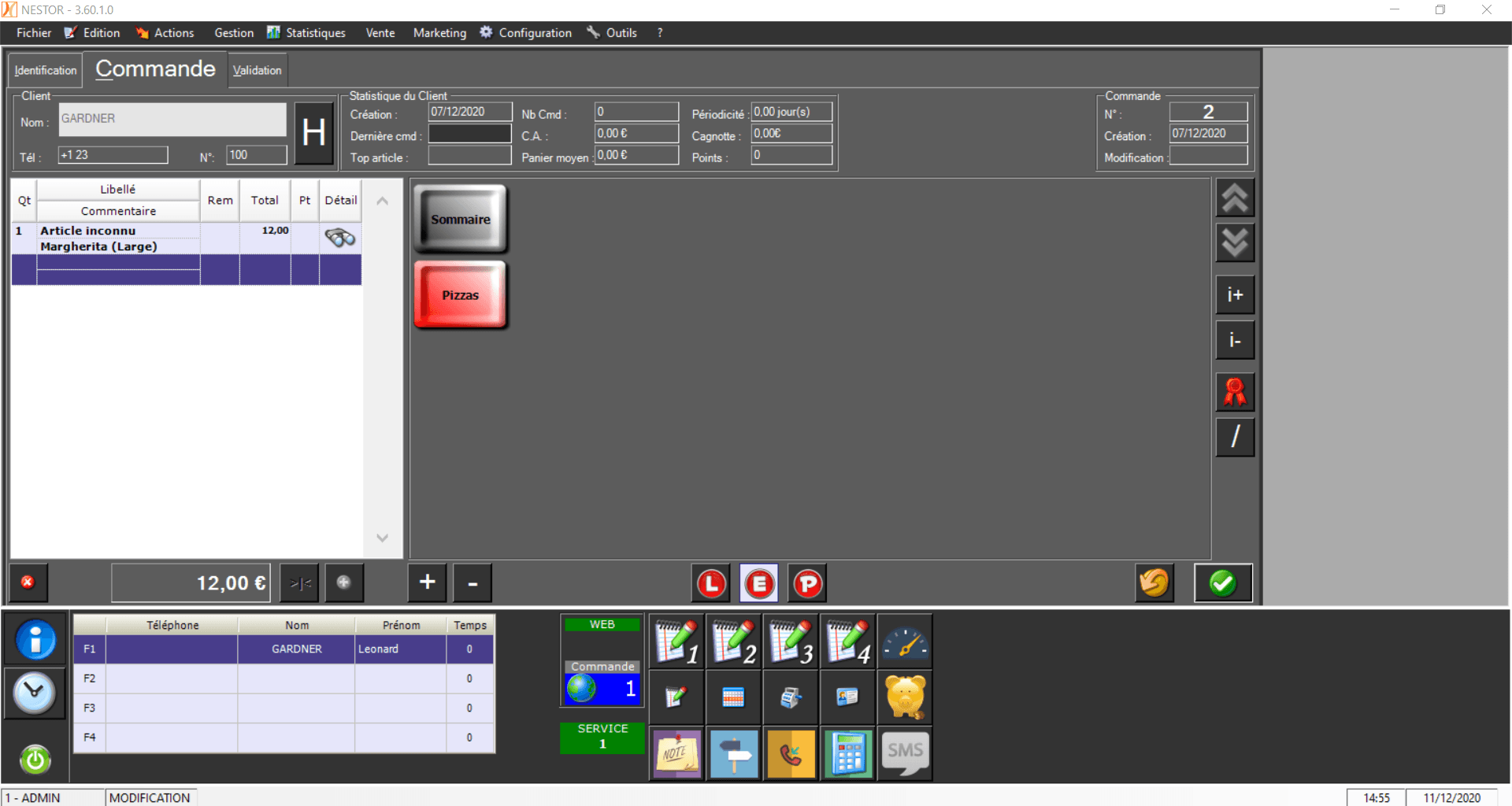Image resolution: width=1512 pixels, height=806 pixels.
Task: Select the F2 row in phone list
Action: click(284, 678)
